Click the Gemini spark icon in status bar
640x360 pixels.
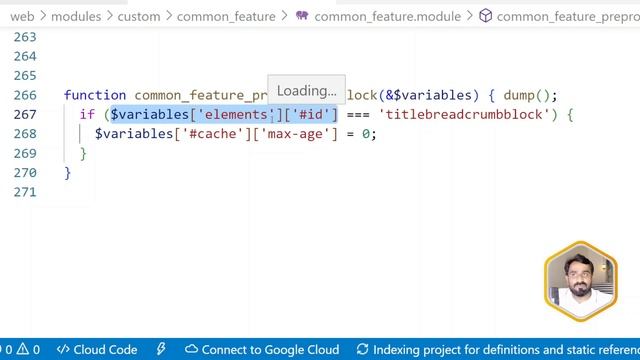(x=161, y=349)
